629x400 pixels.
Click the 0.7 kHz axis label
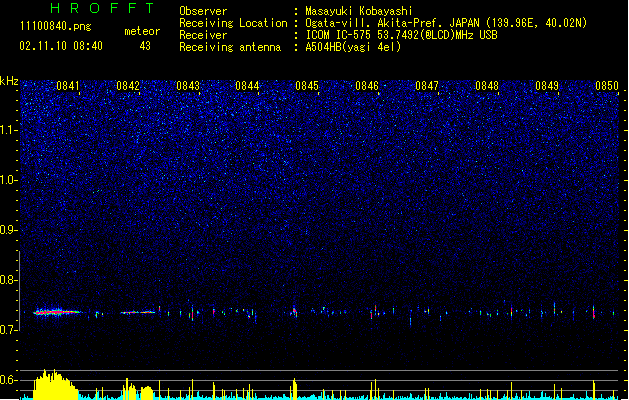point(9,330)
